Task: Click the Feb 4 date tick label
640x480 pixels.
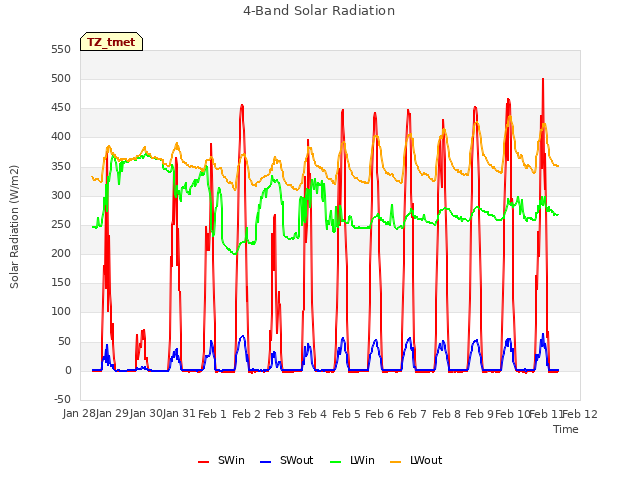Action: pos(312,414)
